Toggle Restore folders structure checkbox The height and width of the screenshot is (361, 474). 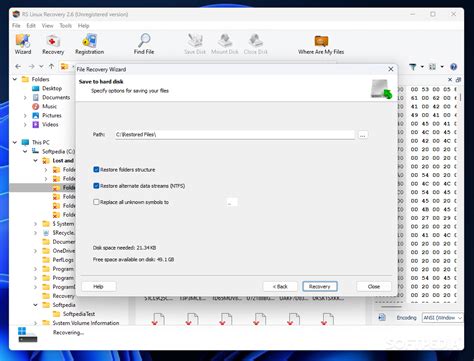click(x=96, y=170)
